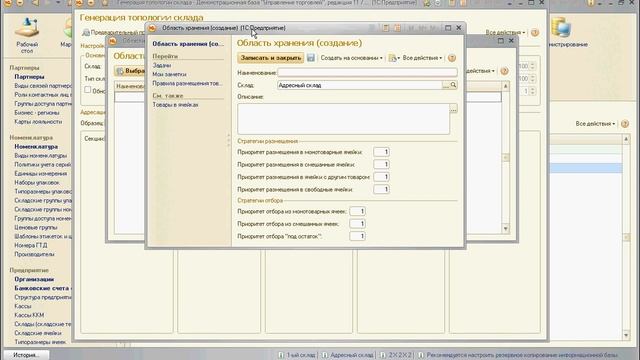Open the Задачи link in the navigation panel
Image resolution: width=640 pixels, height=360 pixels.
(162, 65)
